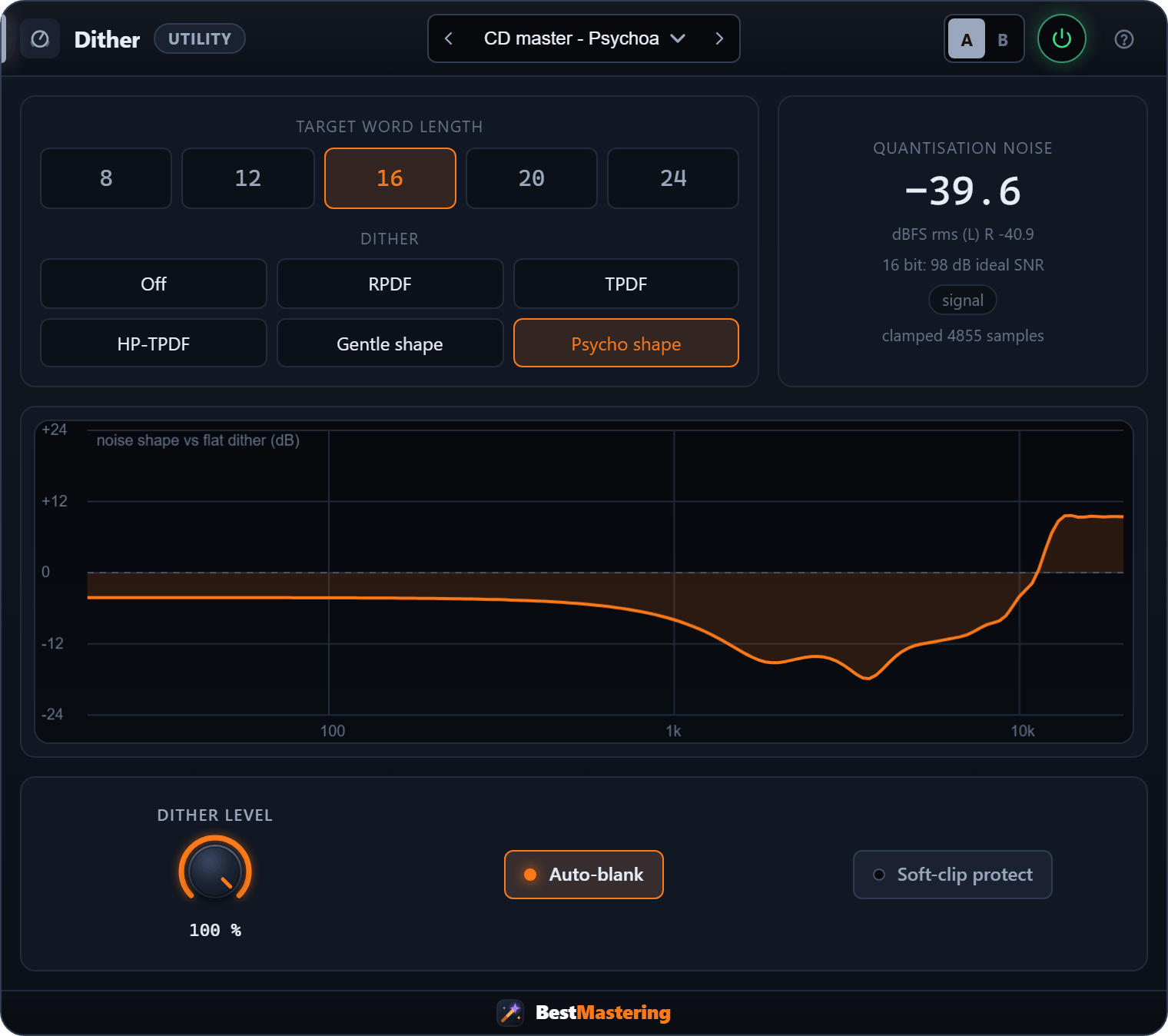
Task: Go to the previous preset arrow
Action: [449, 38]
